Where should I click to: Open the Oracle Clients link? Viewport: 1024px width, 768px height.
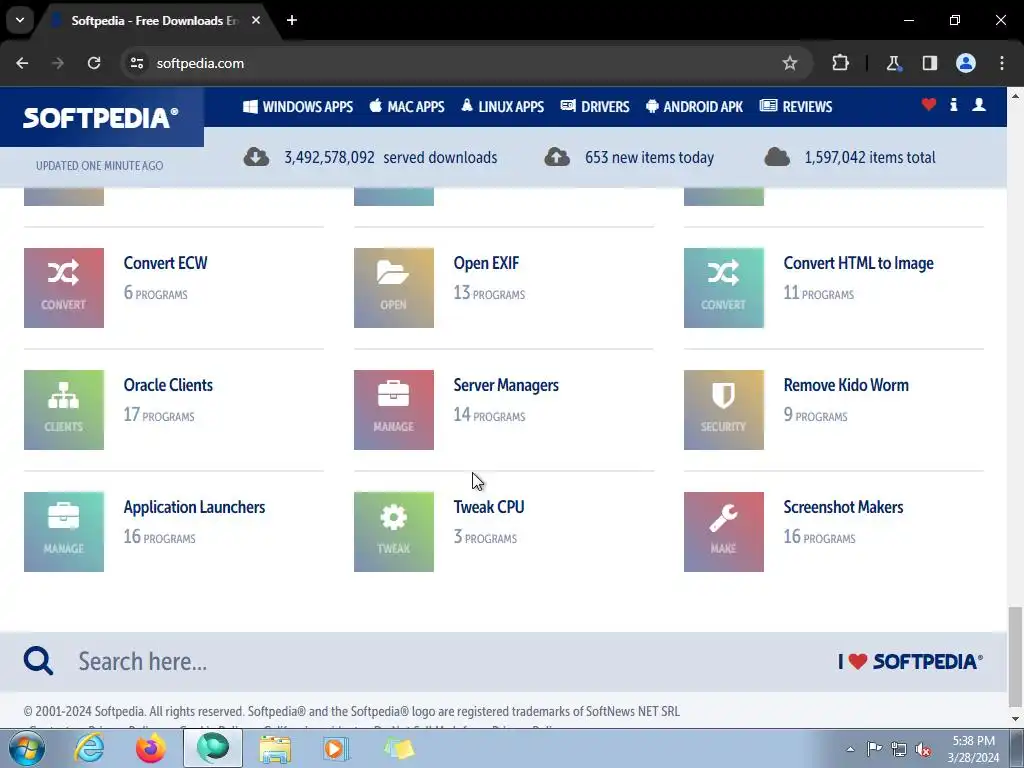(x=168, y=385)
